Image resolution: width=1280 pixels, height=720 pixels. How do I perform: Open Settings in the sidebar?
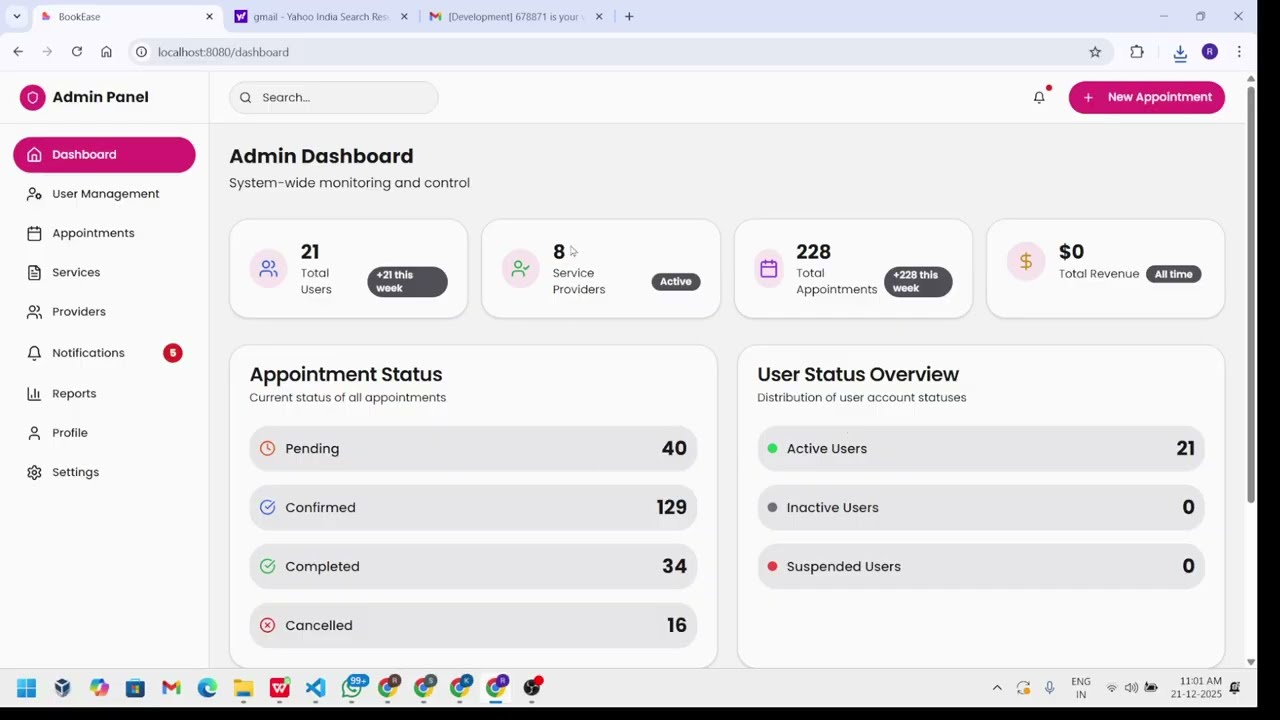(104, 472)
